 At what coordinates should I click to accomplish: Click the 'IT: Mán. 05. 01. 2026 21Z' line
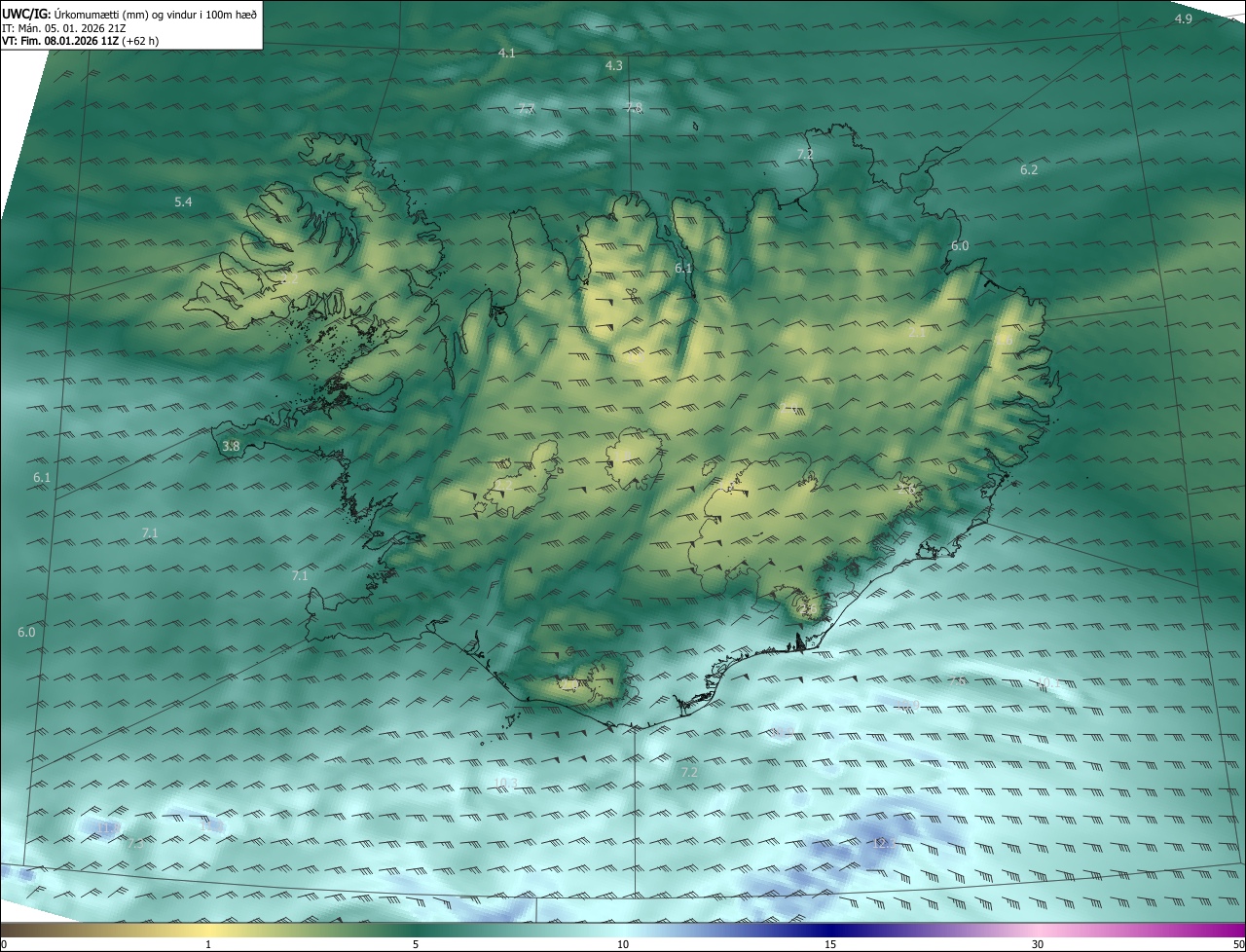coord(64,27)
